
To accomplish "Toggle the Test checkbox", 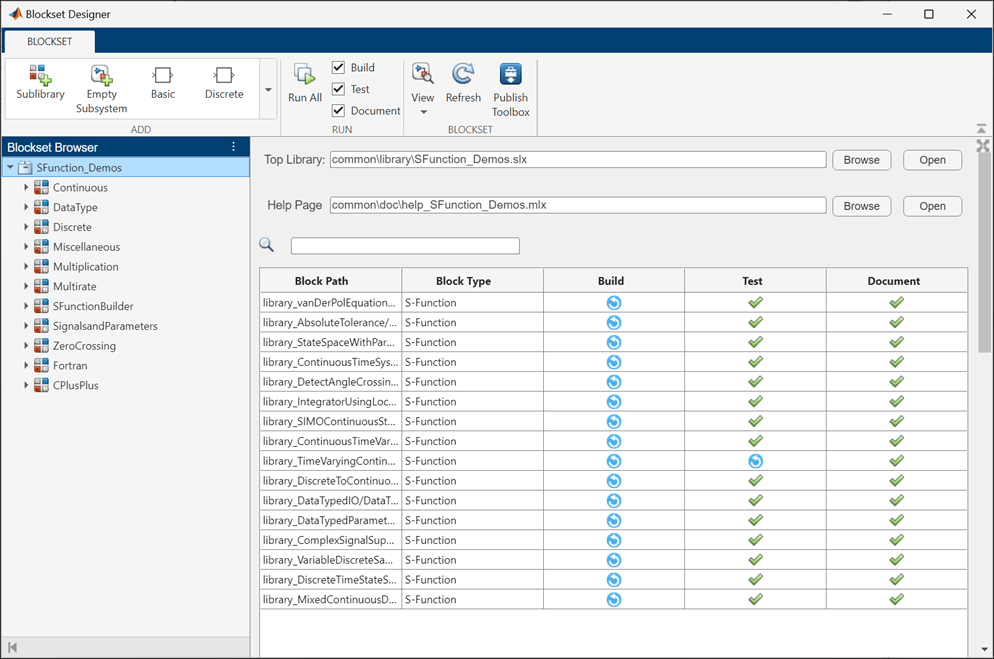I will click(x=338, y=89).
